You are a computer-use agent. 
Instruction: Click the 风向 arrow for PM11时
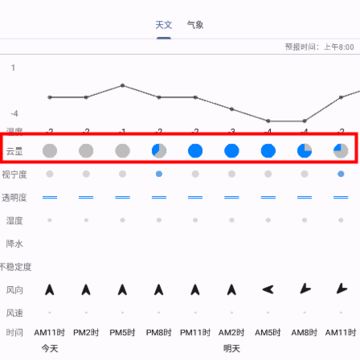(195, 290)
